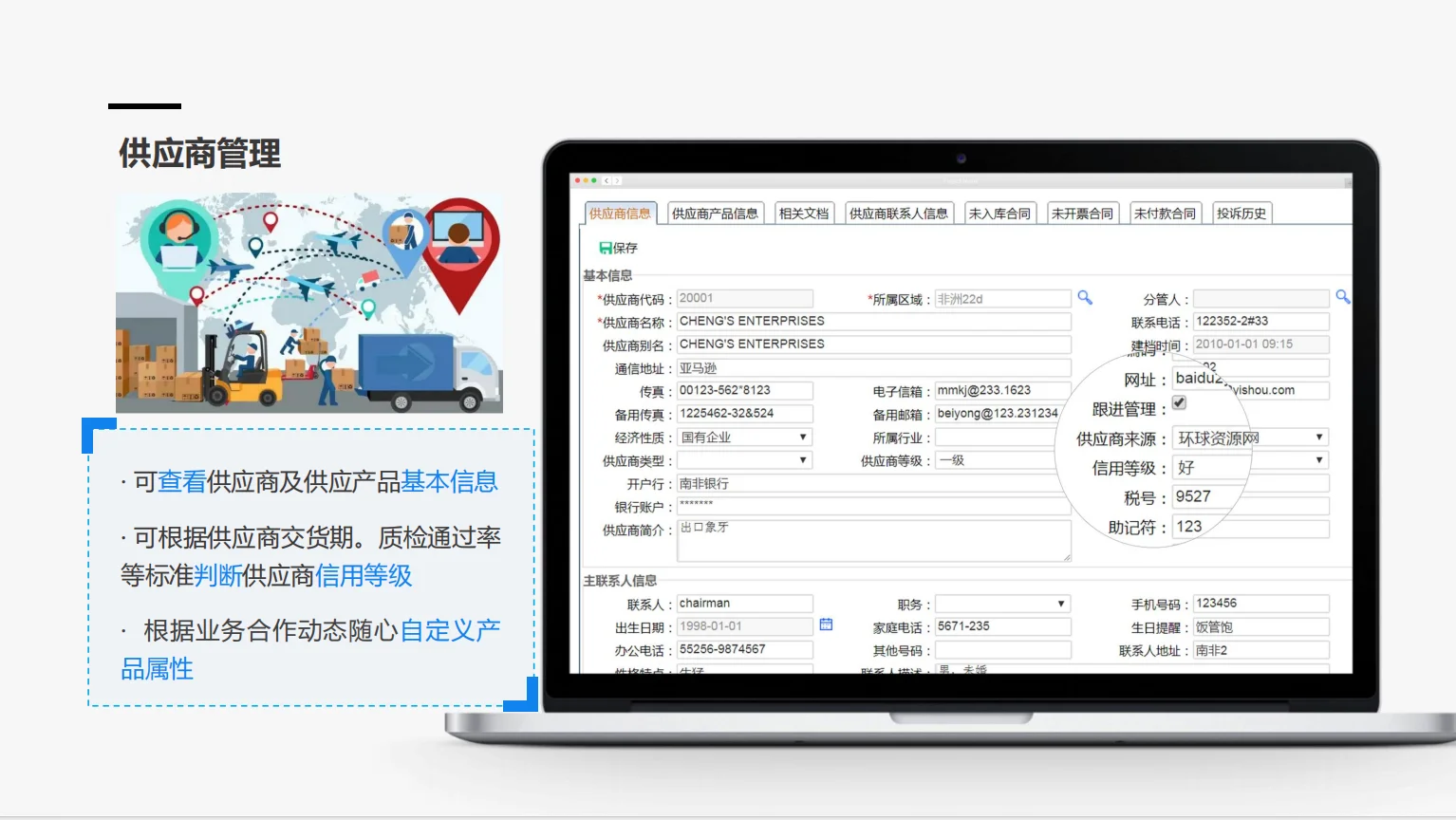The height and width of the screenshot is (820, 1456).
Task: Click the green Save (保存) icon
Action: (x=605, y=248)
